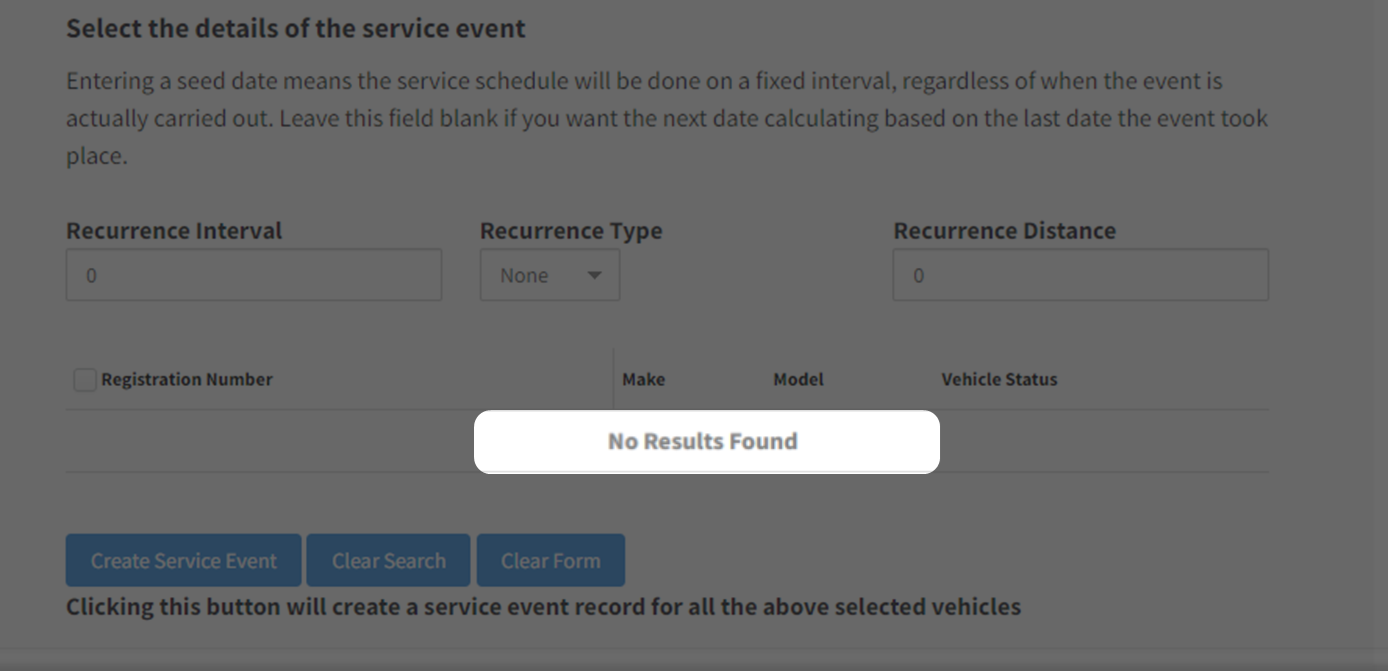Screen dimensions: 1388x671
Task: Click the No Results Found message
Action: (x=703, y=441)
